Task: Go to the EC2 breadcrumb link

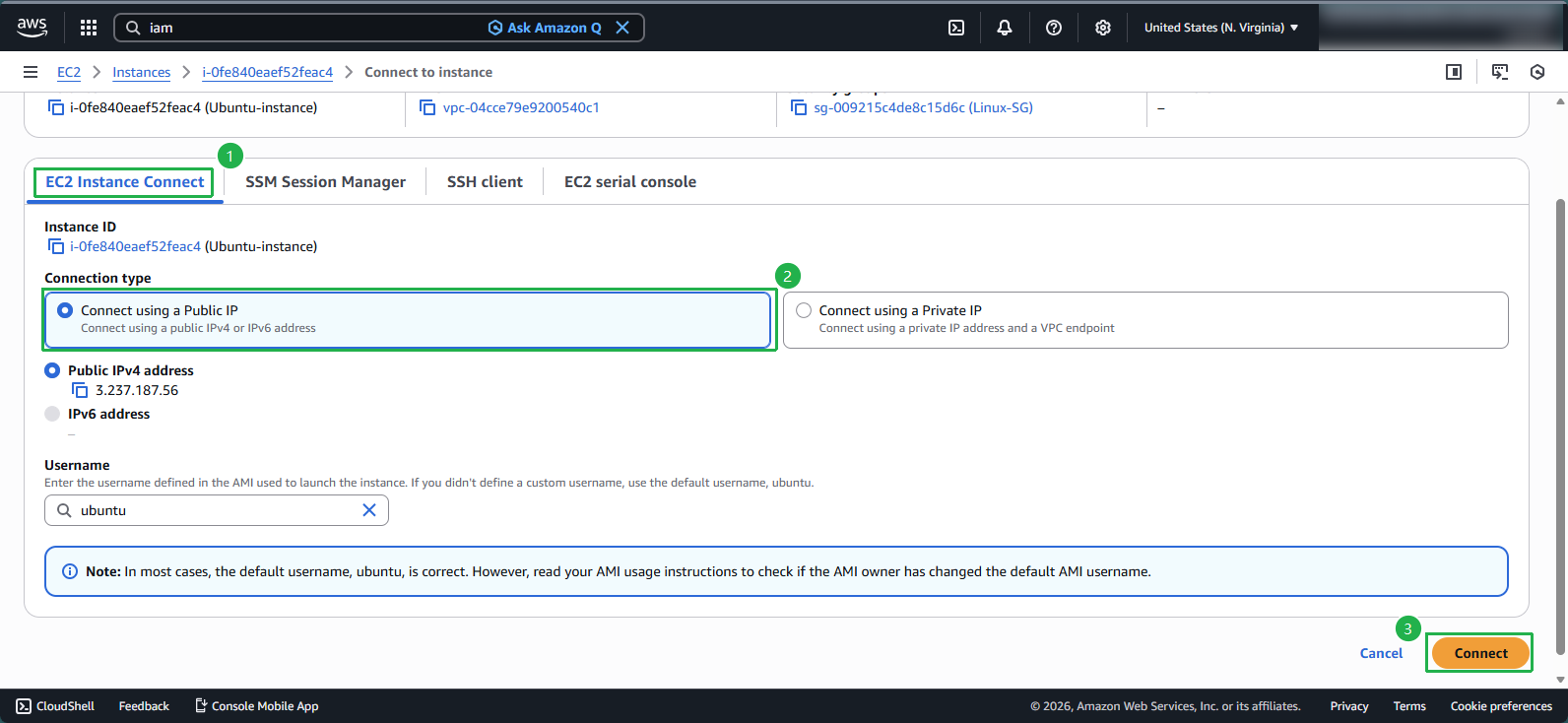Action: 69,72
